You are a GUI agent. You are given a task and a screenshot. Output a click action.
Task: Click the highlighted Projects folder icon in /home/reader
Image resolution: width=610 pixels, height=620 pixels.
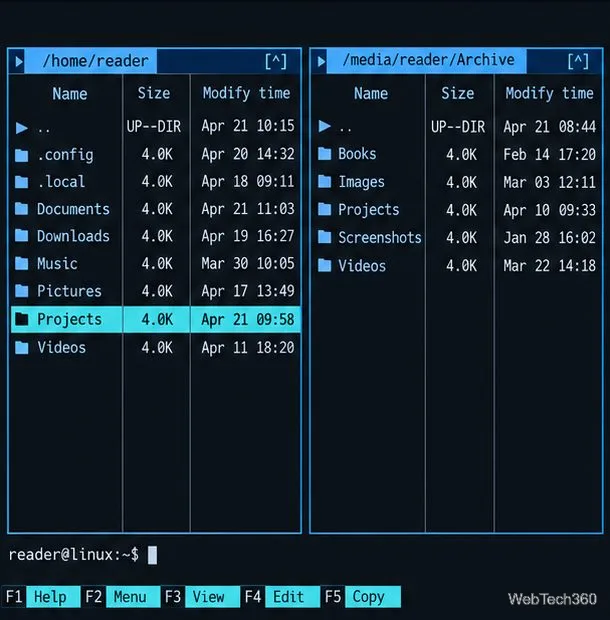click(x=22, y=319)
